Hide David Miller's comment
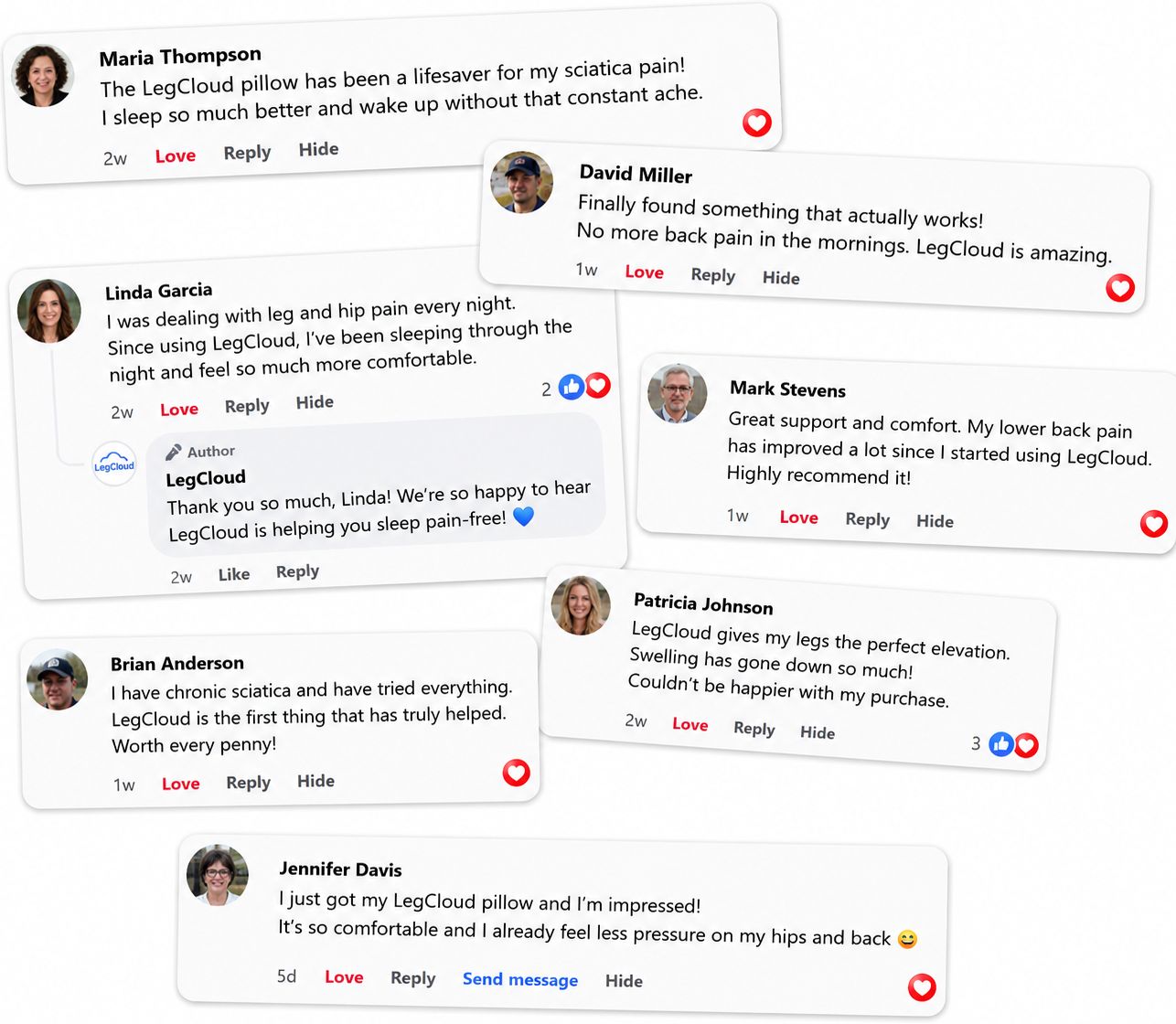The height and width of the screenshot is (1024, 1176). click(x=781, y=278)
